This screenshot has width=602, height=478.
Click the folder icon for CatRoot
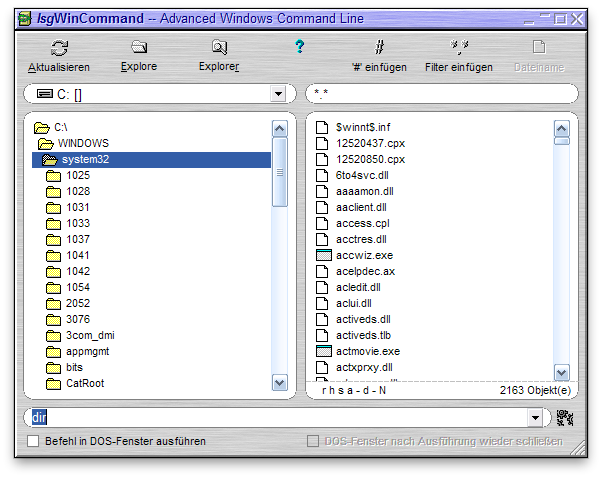coord(53,384)
